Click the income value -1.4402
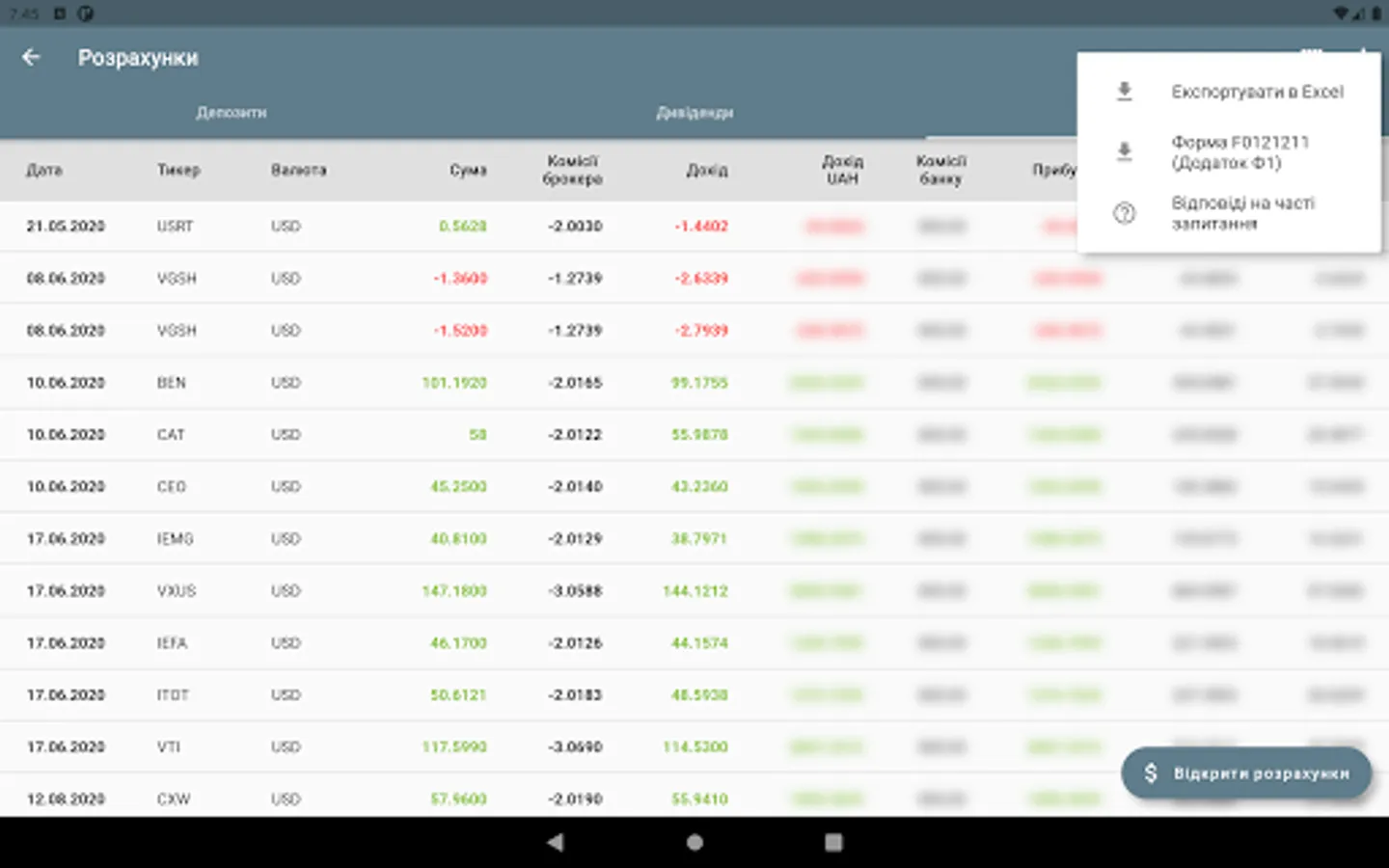 tap(701, 227)
